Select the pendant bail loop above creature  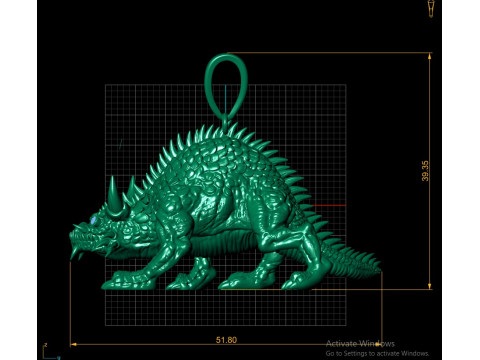point(226,88)
